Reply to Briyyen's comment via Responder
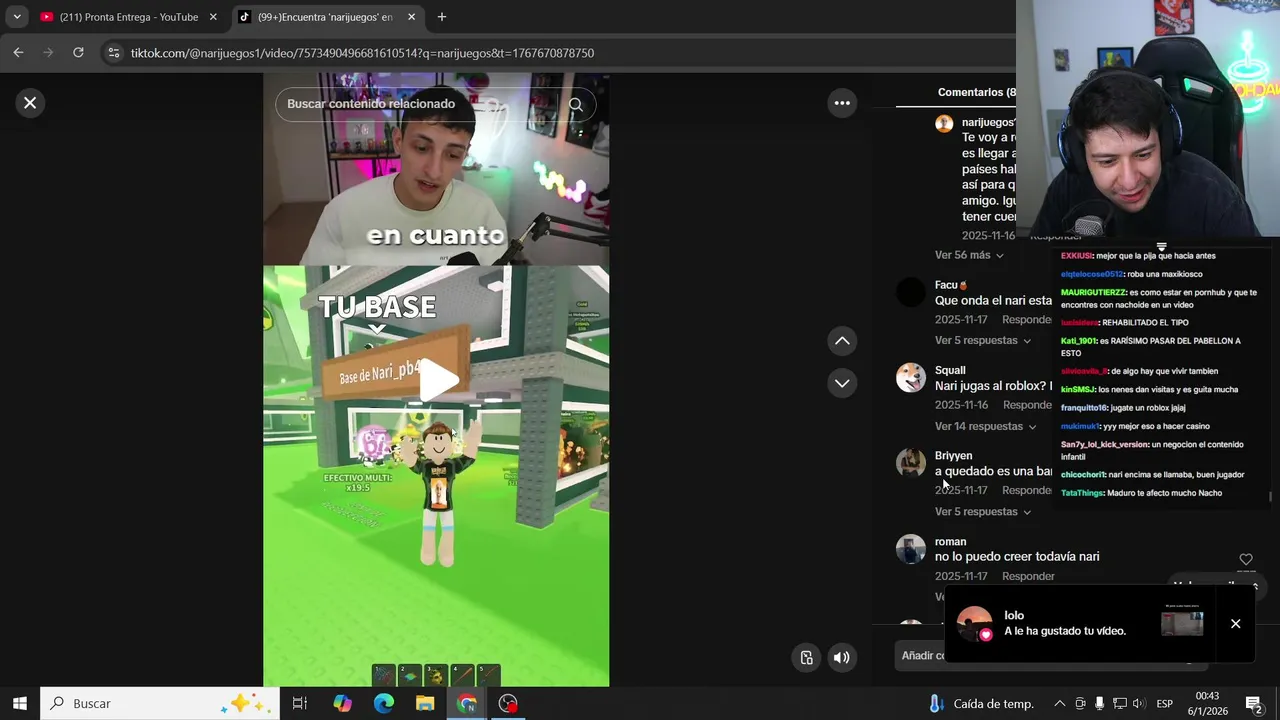Screen dimensions: 1280x720 pos(1027,491)
